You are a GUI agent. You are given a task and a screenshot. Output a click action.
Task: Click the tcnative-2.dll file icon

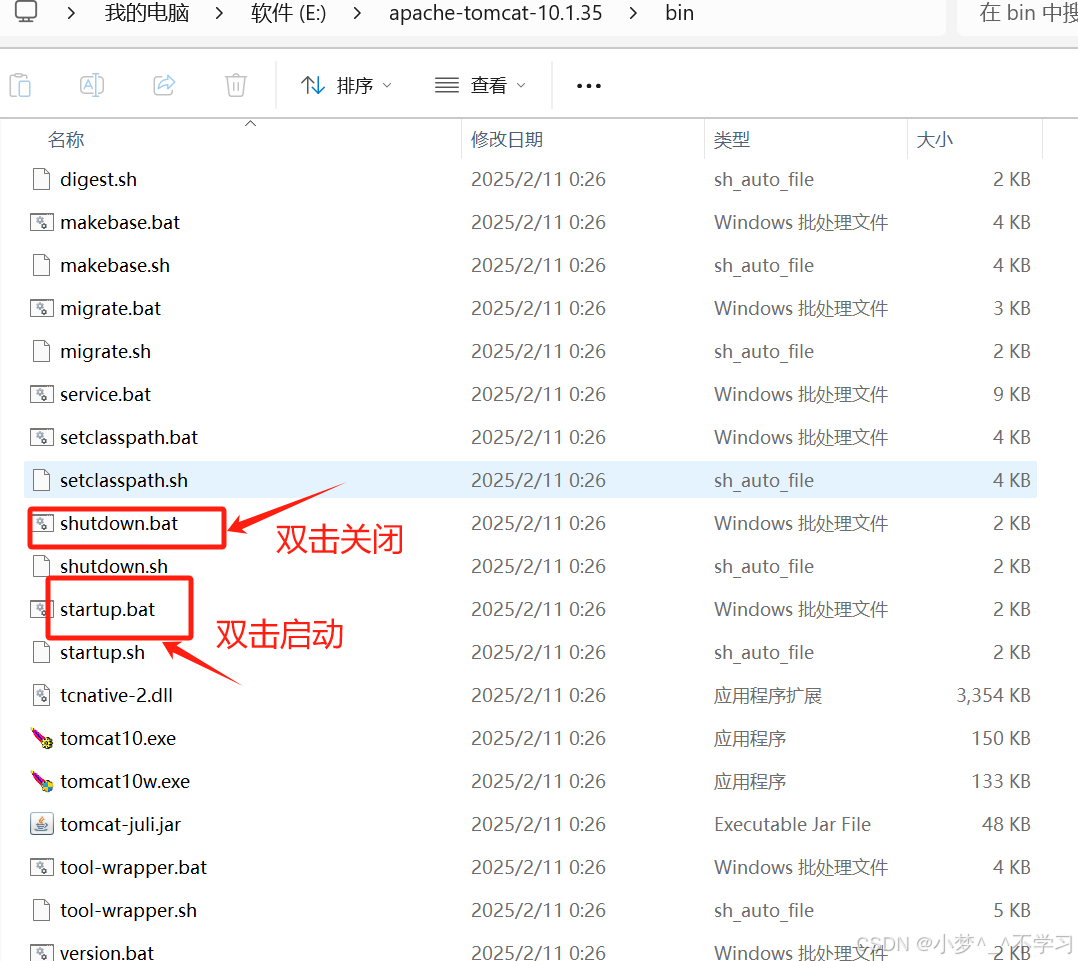[42, 695]
